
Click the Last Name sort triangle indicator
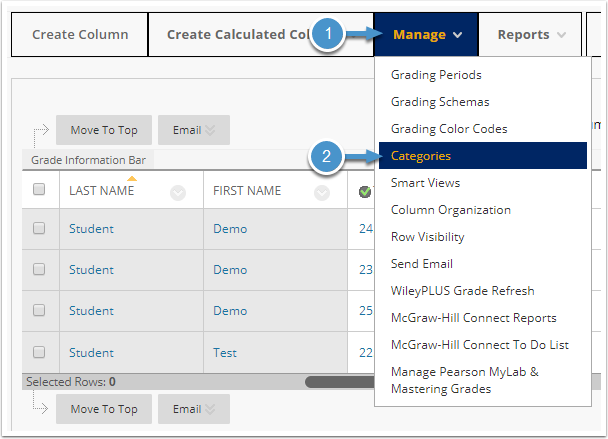pos(132,179)
